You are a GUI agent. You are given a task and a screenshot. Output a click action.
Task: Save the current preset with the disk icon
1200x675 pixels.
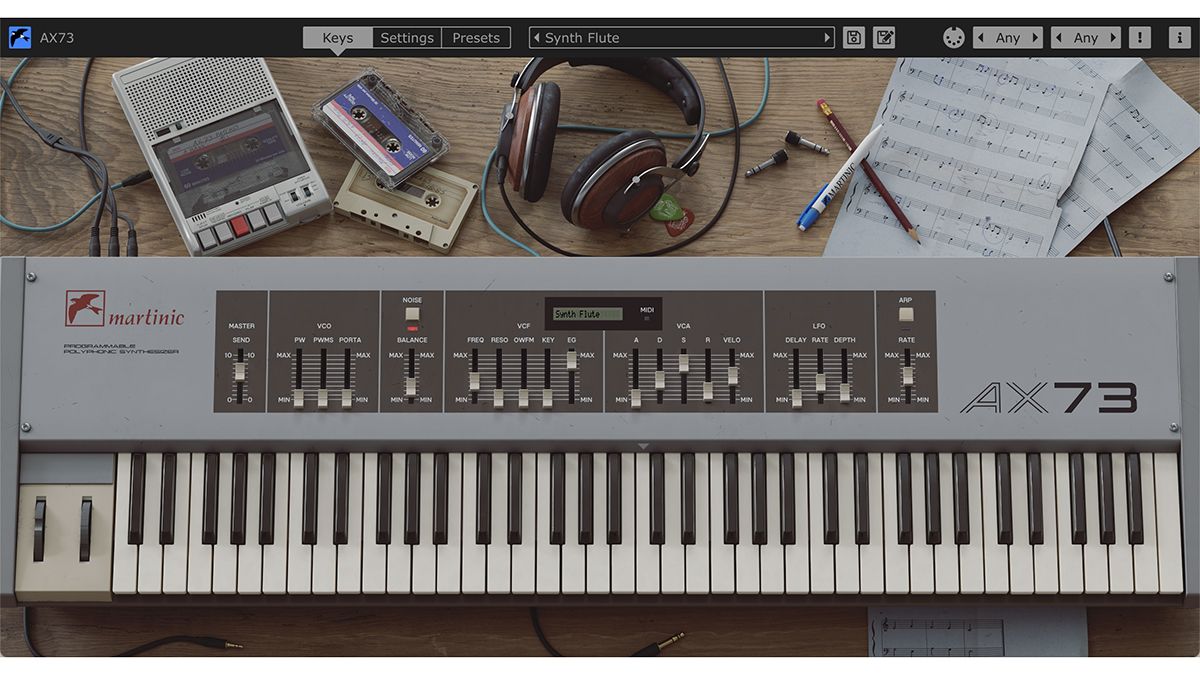click(x=853, y=38)
